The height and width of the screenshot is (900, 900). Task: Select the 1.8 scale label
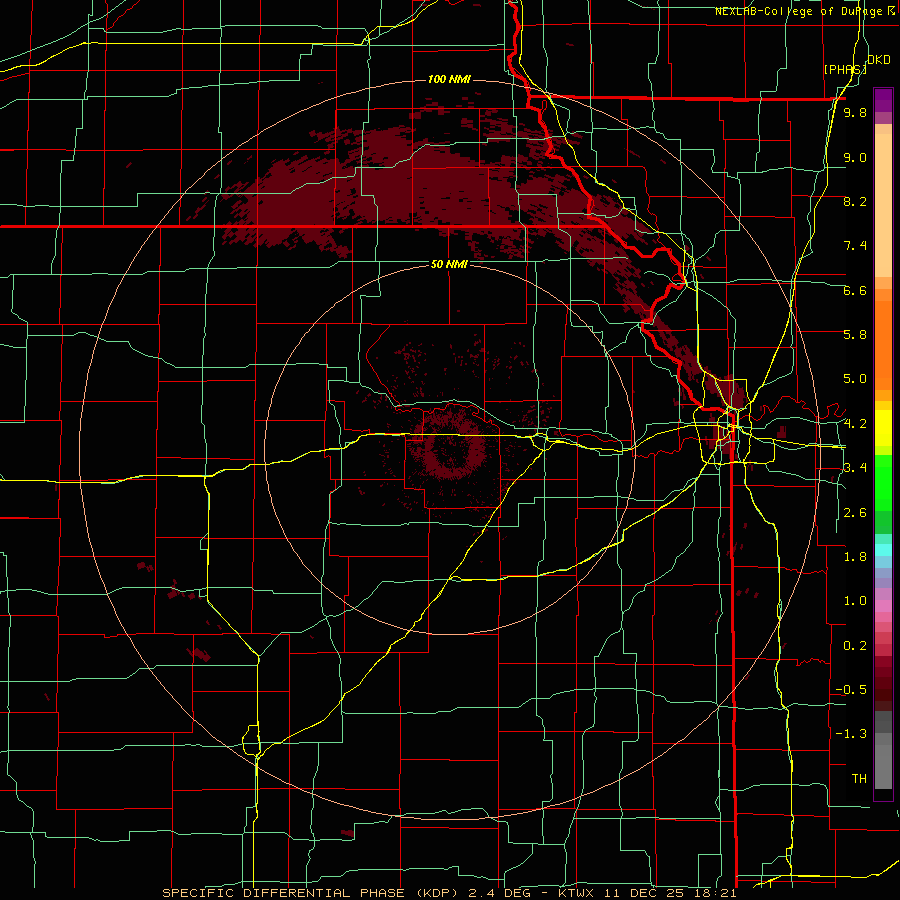855,557
